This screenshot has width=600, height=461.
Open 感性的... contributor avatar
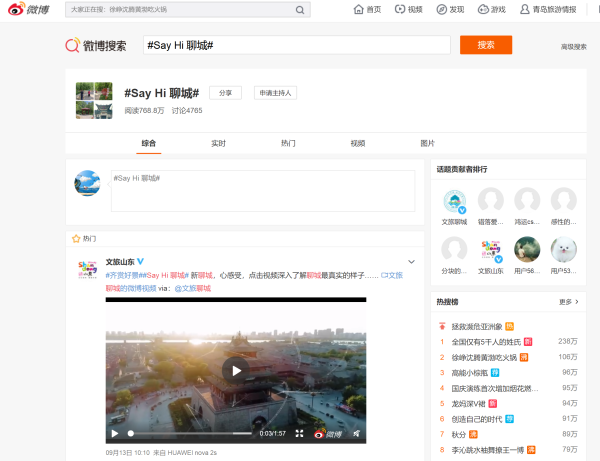coord(564,200)
